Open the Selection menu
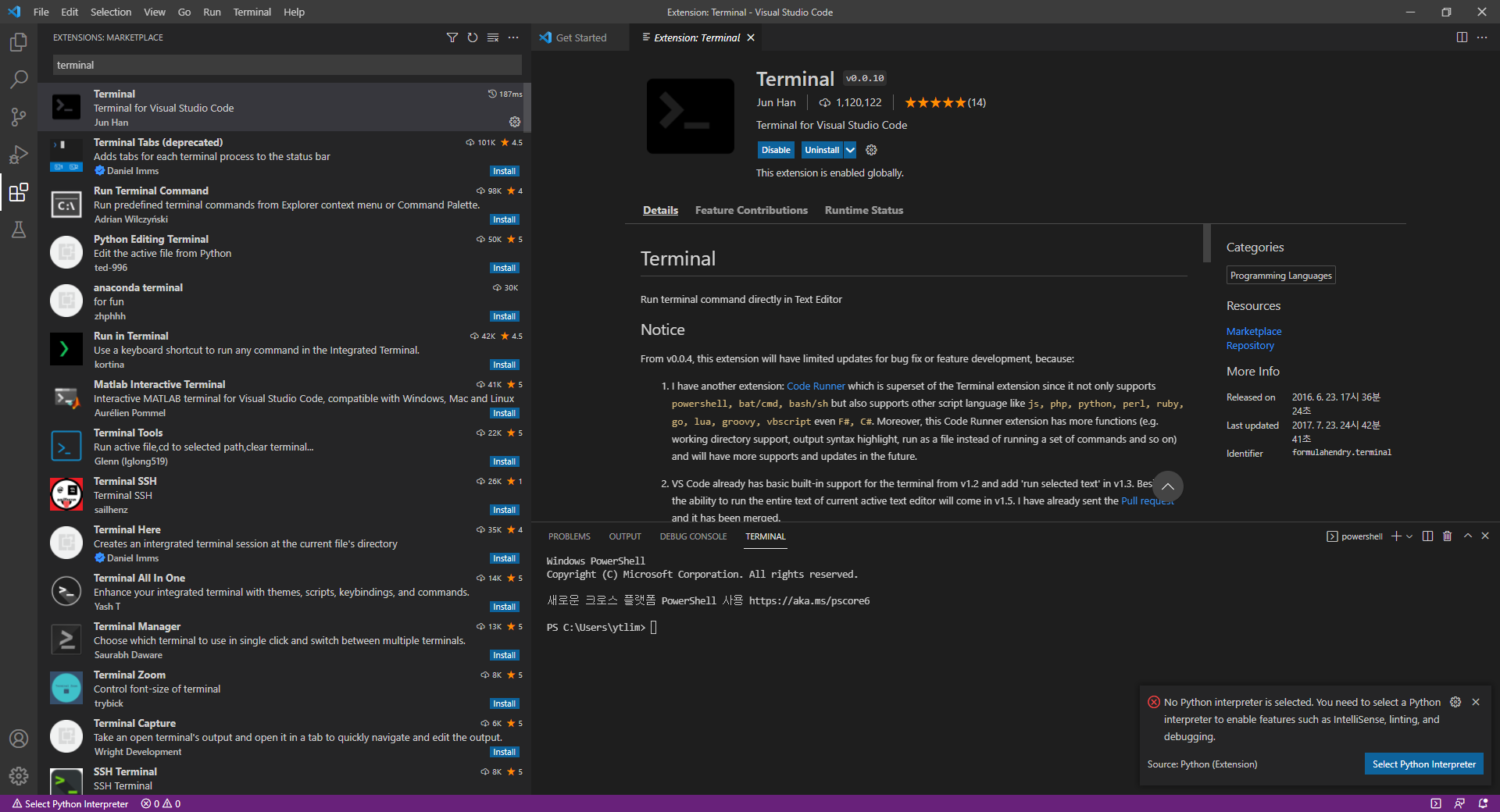Viewport: 1500px width, 812px height. point(111,12)
